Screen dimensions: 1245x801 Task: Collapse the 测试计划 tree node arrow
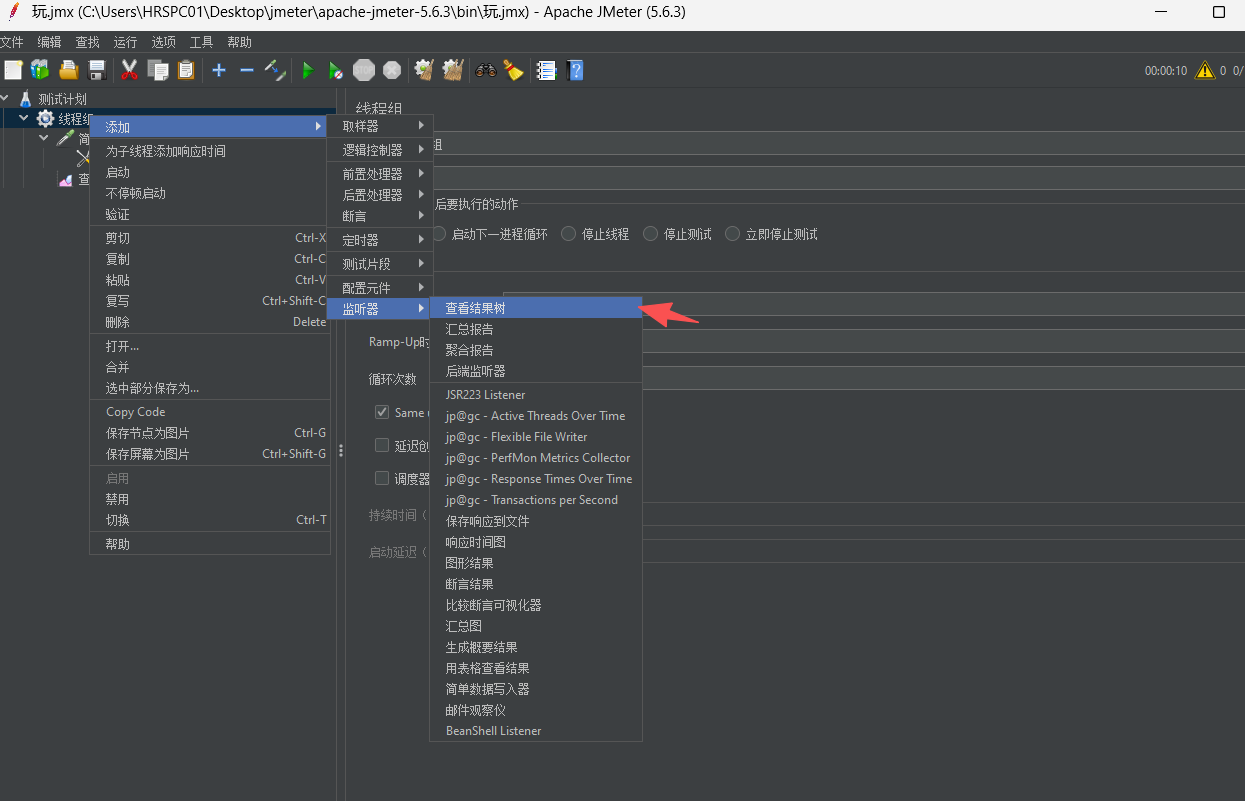(x=6, y=99)
